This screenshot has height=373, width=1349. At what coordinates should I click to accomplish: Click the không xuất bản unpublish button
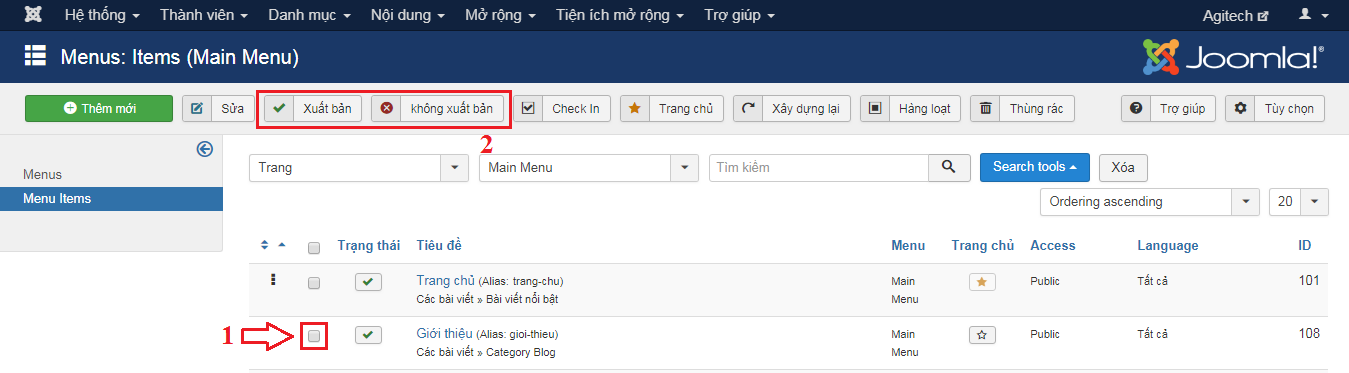[x=437, y=109]
